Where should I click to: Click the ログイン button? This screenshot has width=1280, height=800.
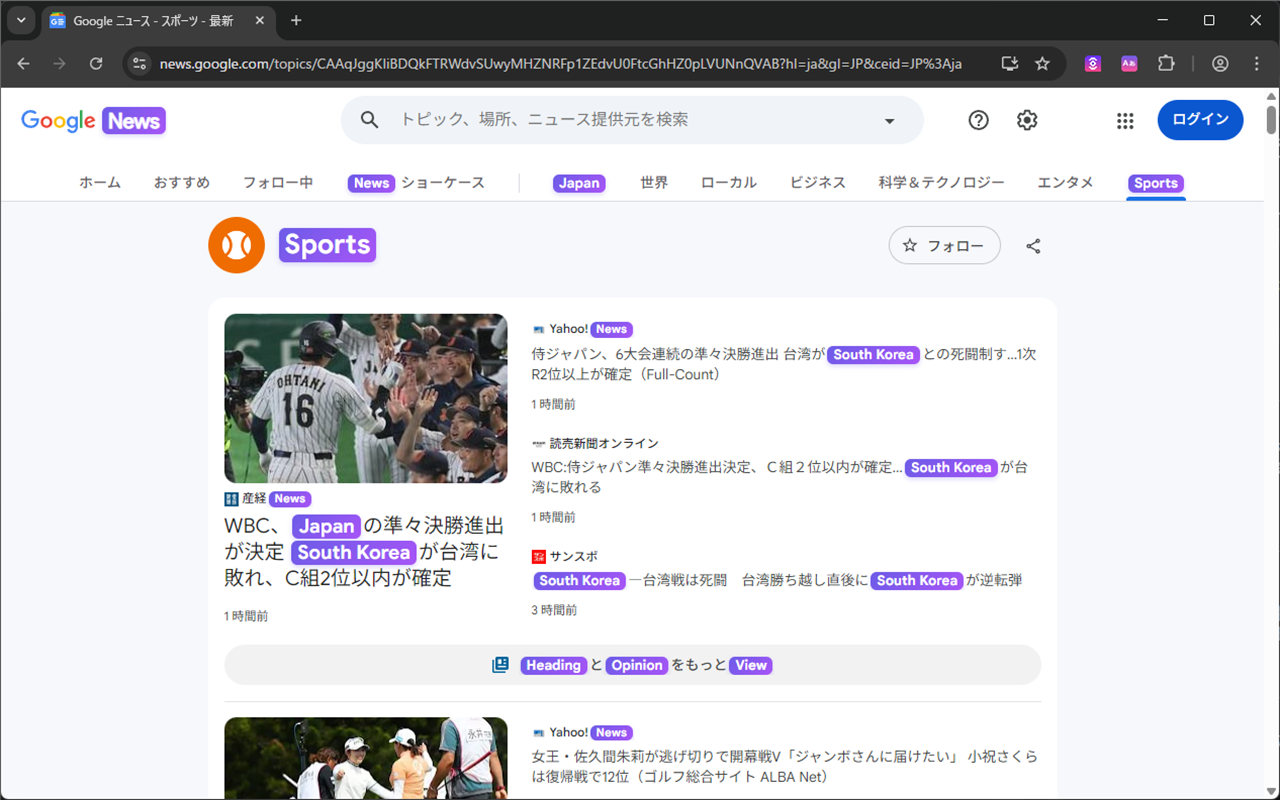pyautogui.click(x=1200, y=119)
